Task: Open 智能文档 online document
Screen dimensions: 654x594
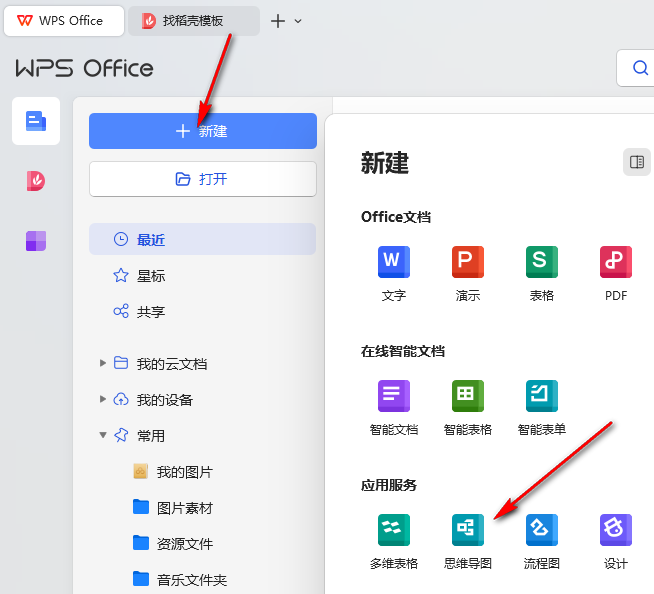Action: pos(394,408)
